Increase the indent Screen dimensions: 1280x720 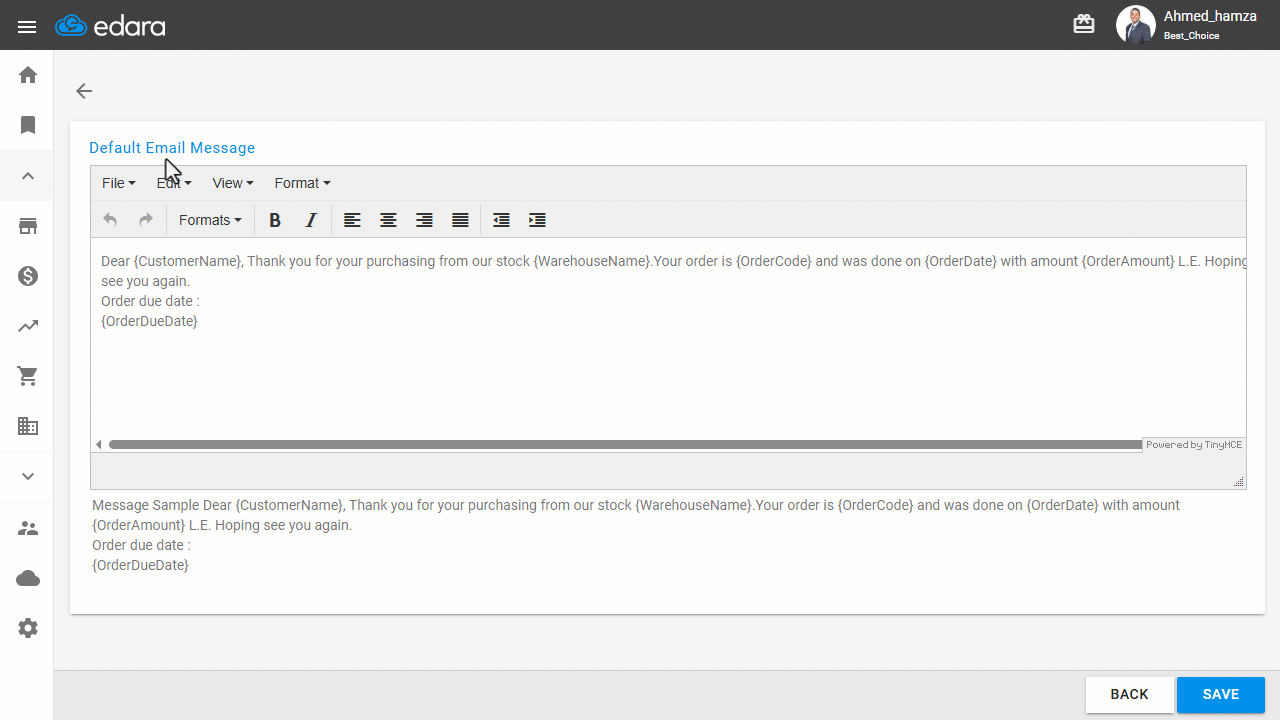coord(537,220)
